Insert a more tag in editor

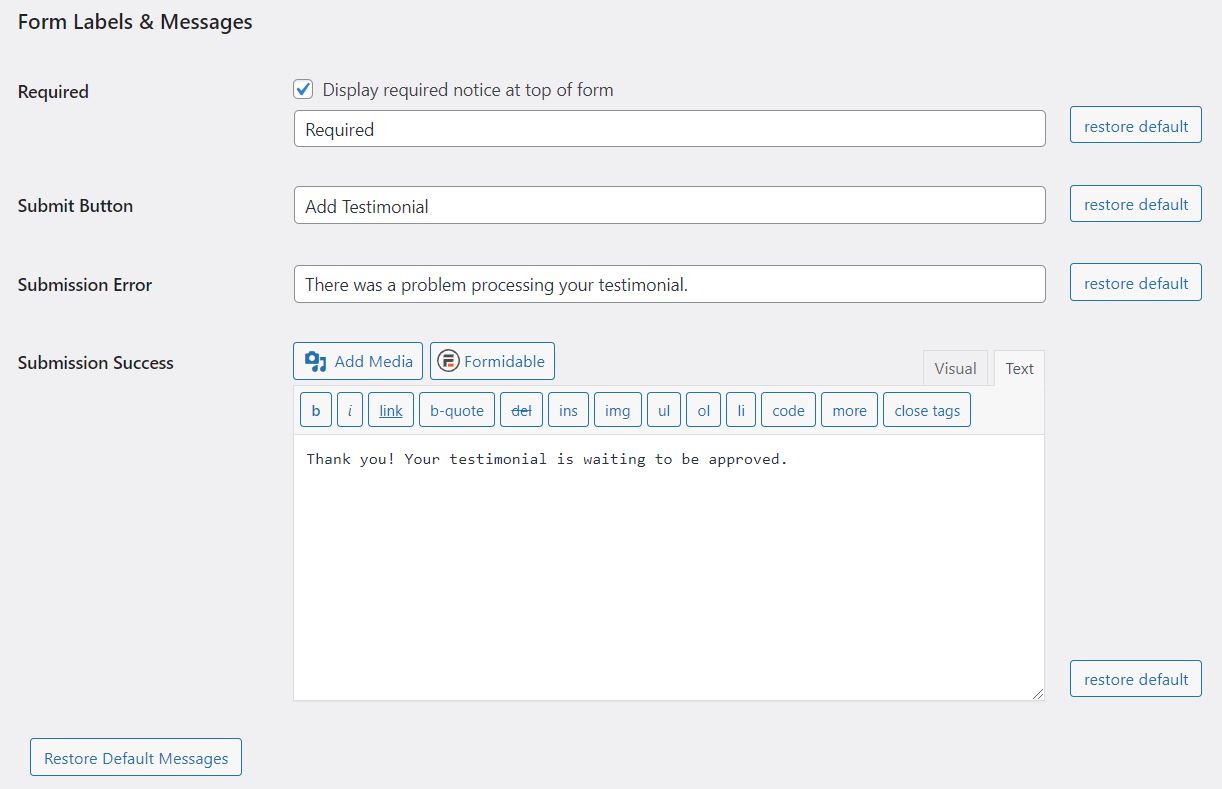(849, 410)
